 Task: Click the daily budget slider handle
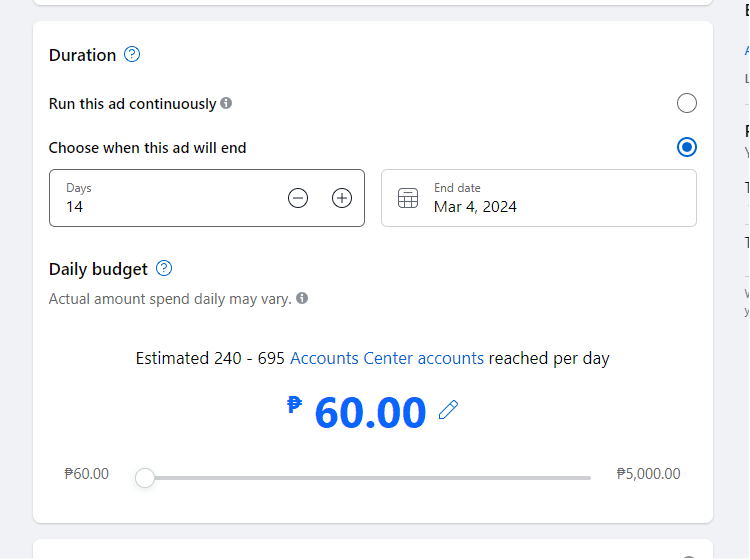pos(144,478)
